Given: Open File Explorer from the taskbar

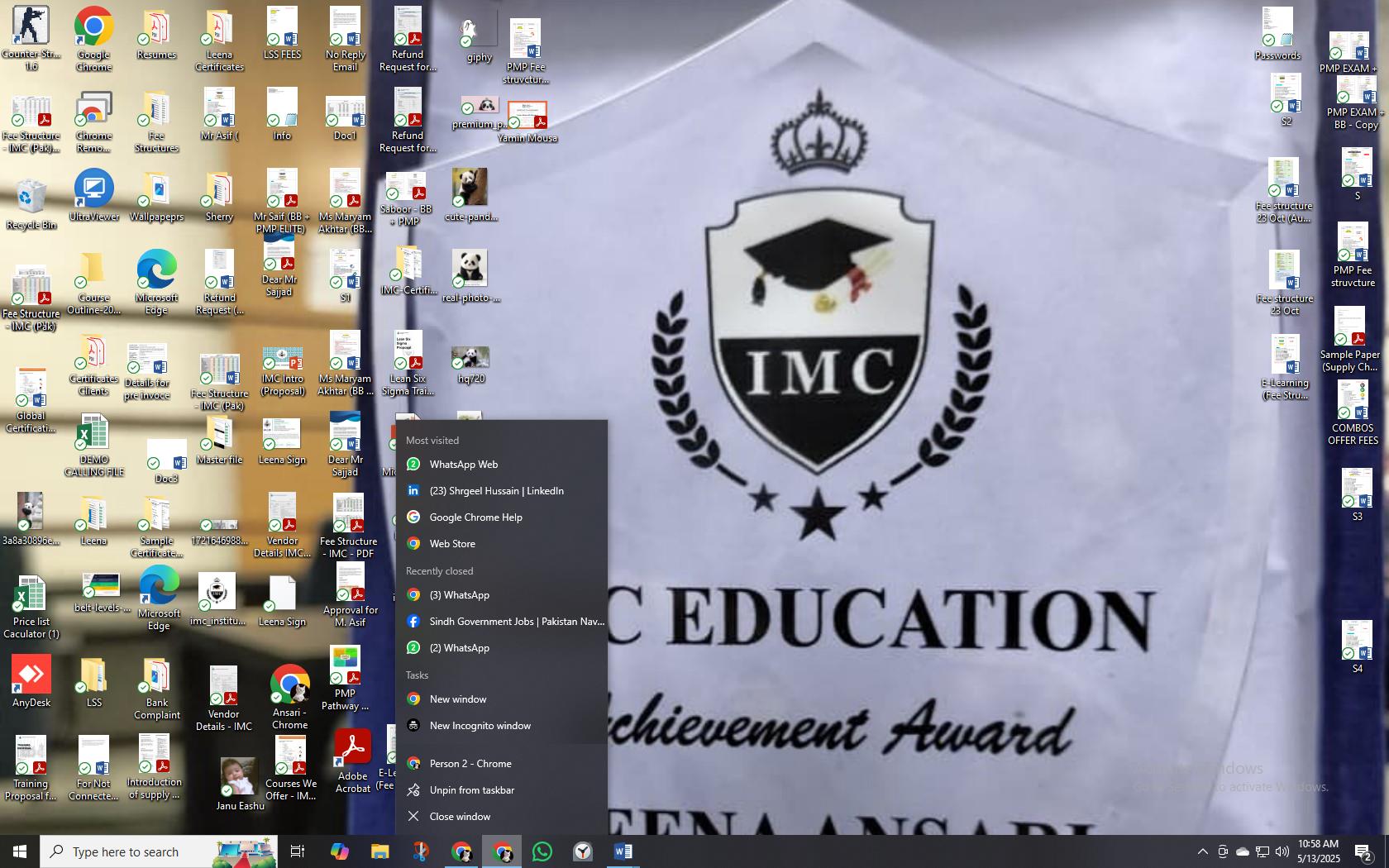Looking at the screenshot, I should coord(379,851).
